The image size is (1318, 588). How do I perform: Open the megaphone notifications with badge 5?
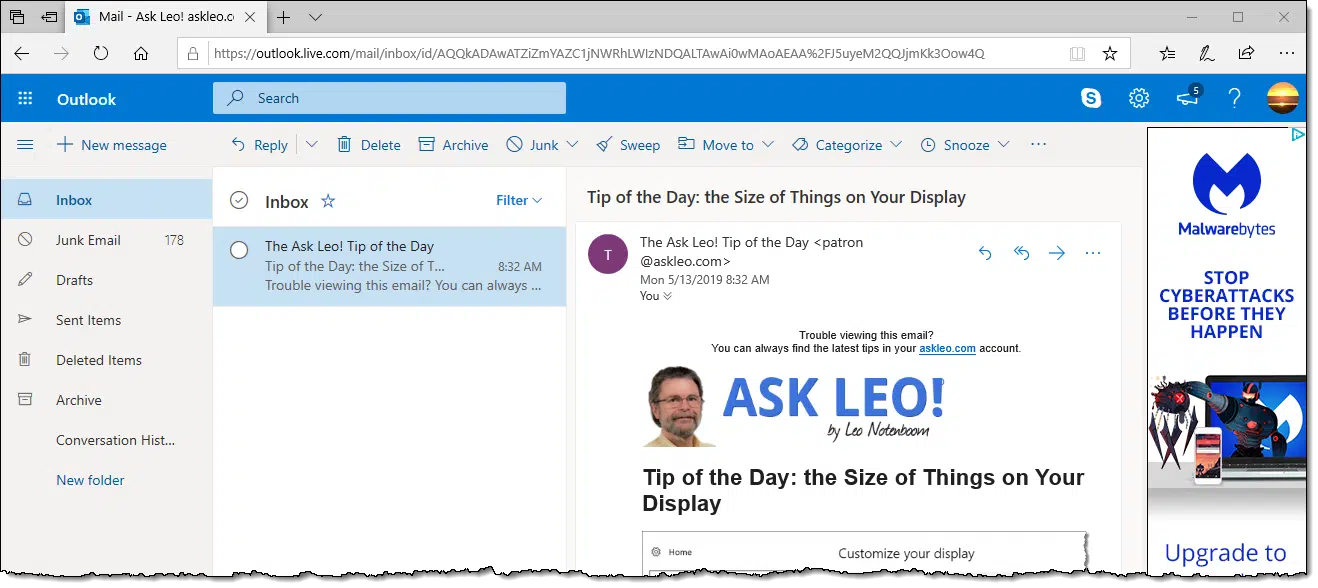[1187, 98]
